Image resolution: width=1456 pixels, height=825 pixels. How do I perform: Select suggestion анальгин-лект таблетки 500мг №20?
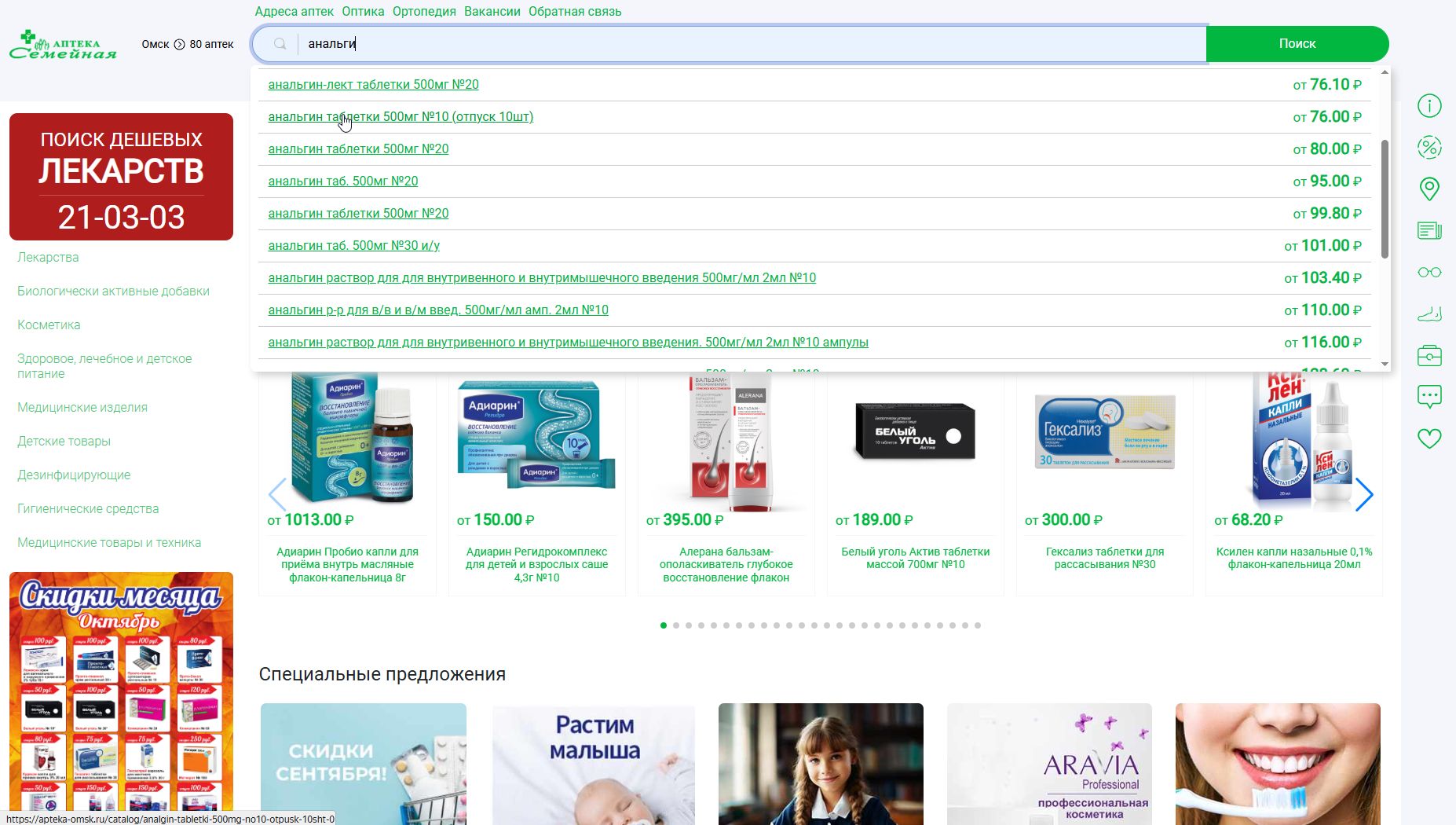point(373,84)
